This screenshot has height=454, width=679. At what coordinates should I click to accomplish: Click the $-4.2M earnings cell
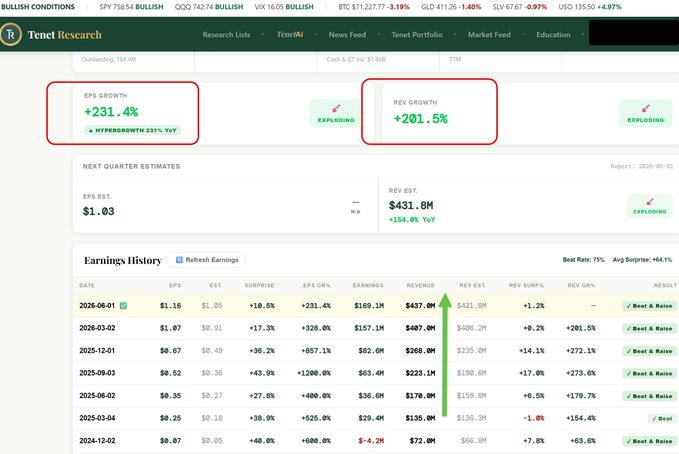pos(371,441)
